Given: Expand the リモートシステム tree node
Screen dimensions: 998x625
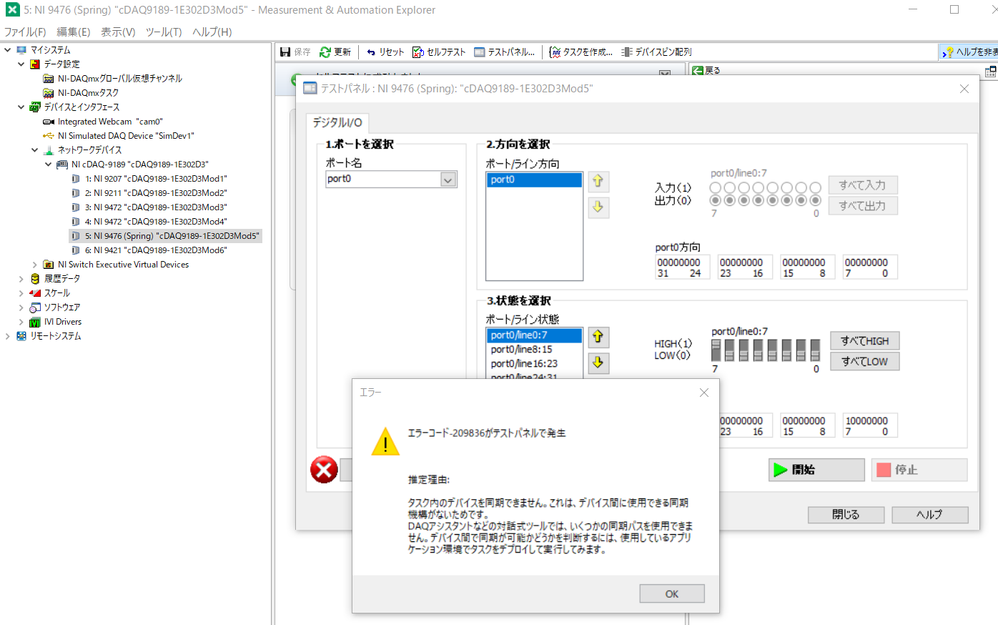Looking at the screenshot, I should (8, 336).
